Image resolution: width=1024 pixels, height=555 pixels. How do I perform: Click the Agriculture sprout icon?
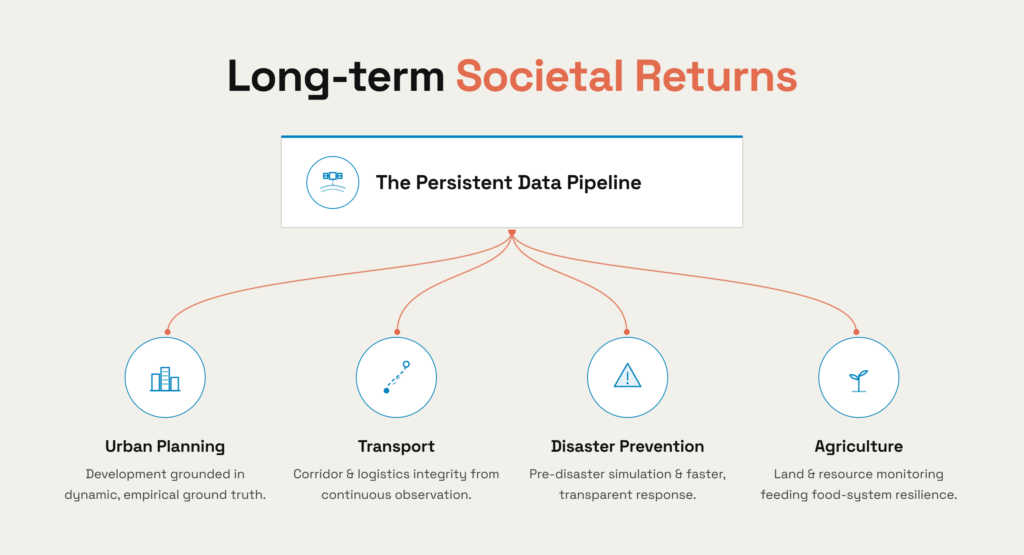859,377
